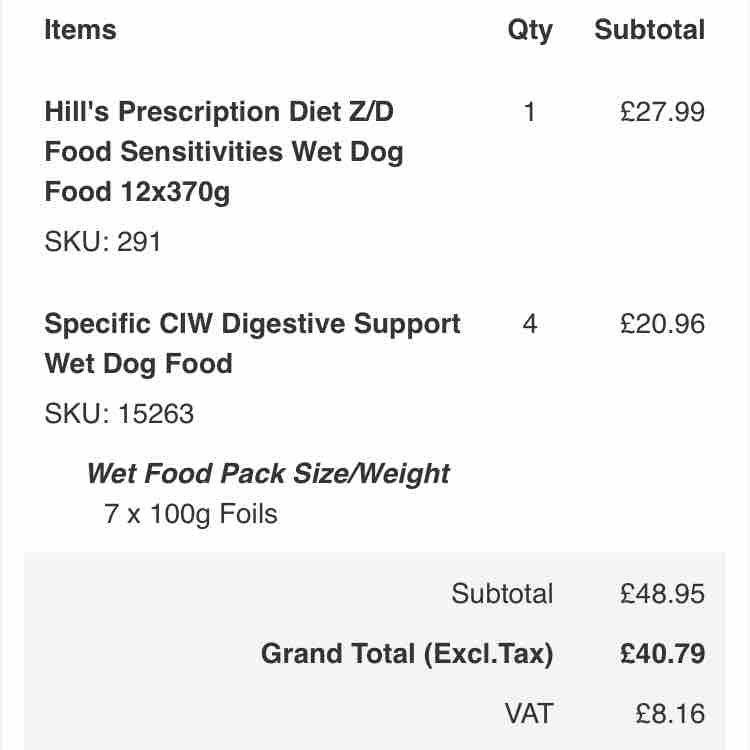This screenshot has height=750, width=750.
Task: Click the Grand Total (Excl.Tax) label
Action: [x=407, y=654]
